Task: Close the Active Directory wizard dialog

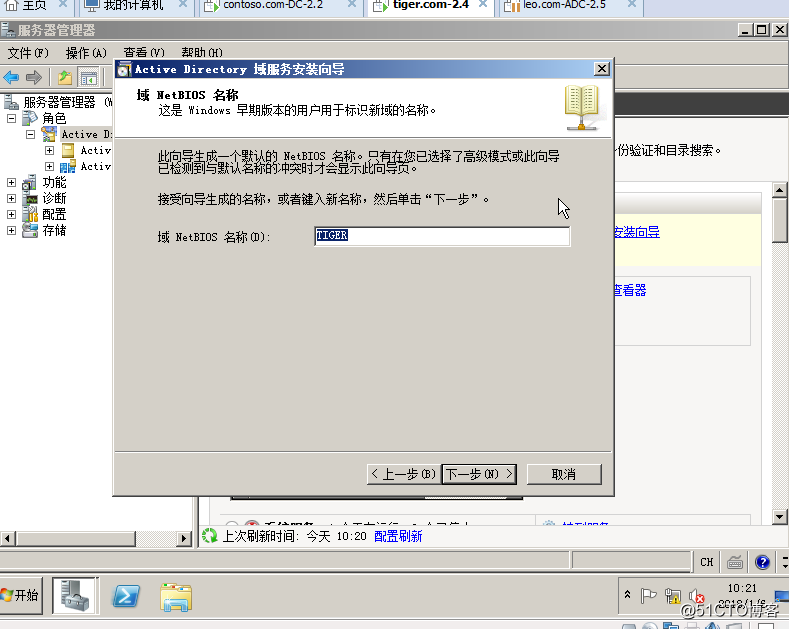Action: (x=602, y=69)
